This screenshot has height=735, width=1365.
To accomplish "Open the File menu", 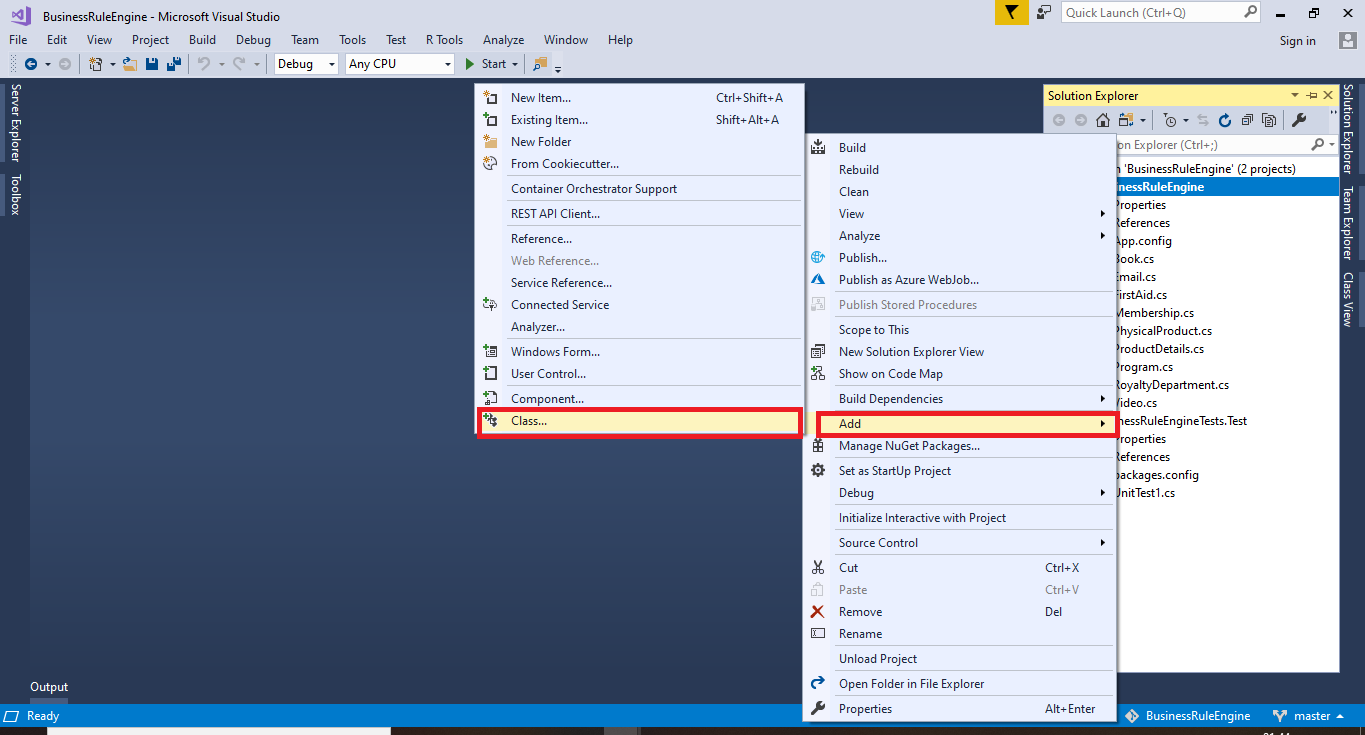I will (18, 40).
